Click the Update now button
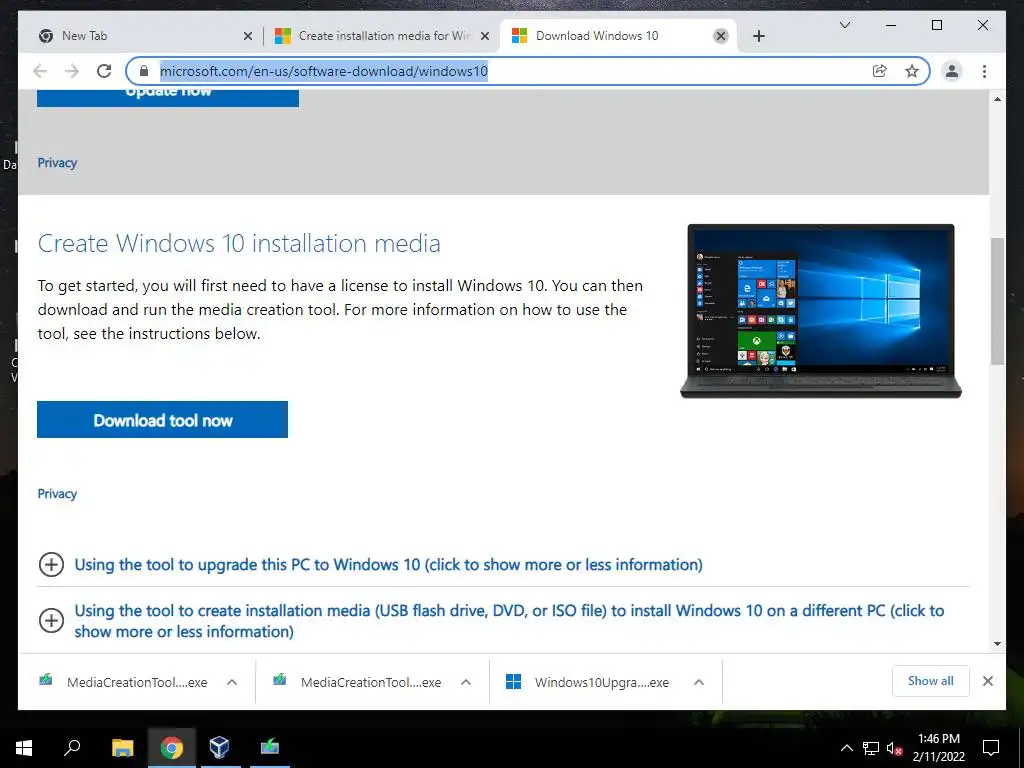 pyautogui.click(x=168, y=98)
